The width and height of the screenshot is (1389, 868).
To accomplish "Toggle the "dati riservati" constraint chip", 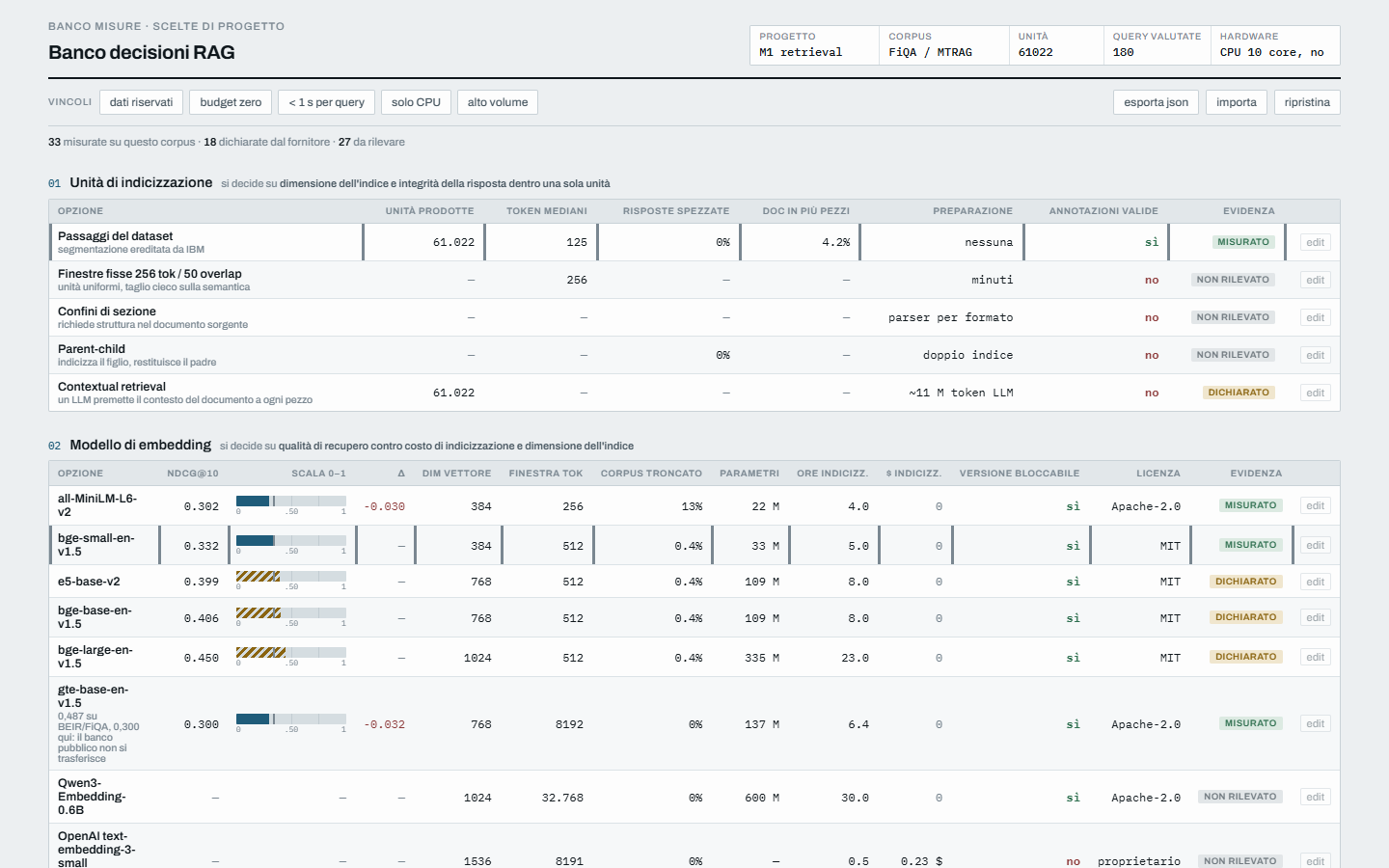I will [141, 102].
